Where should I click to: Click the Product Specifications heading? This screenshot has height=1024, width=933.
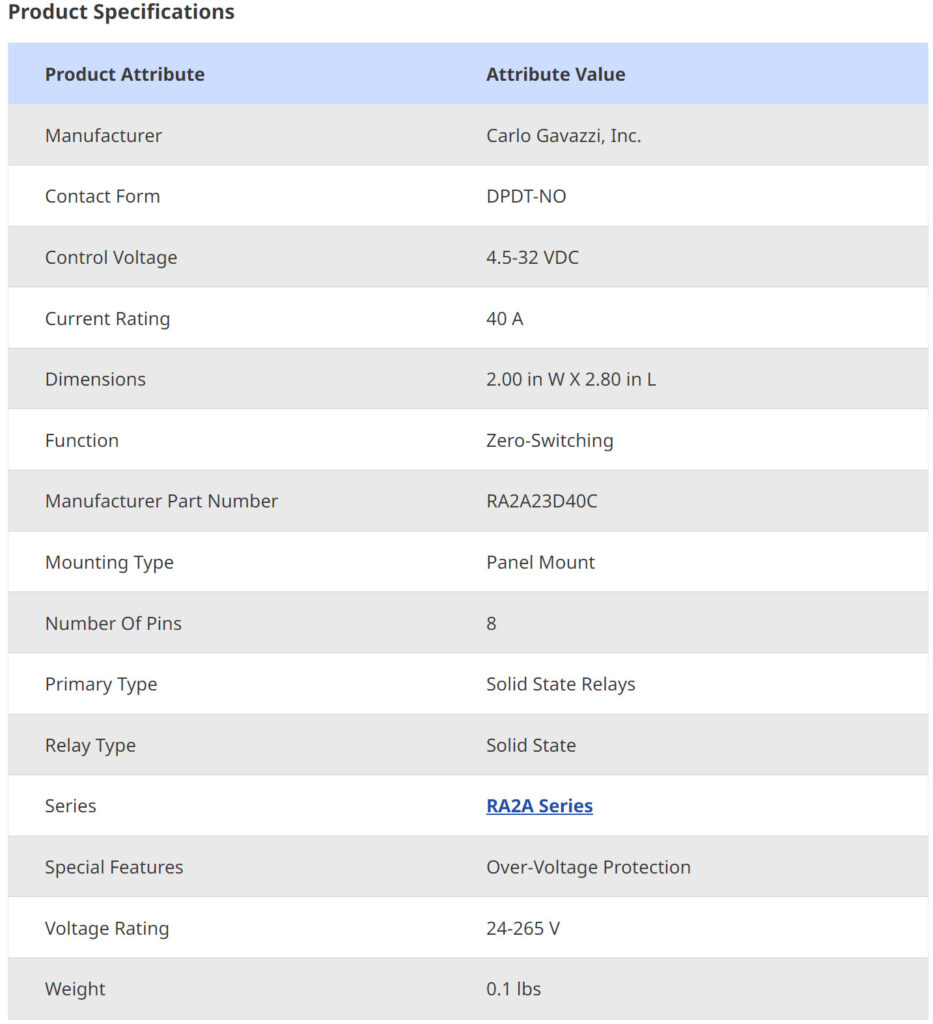[x=121, y=13]
